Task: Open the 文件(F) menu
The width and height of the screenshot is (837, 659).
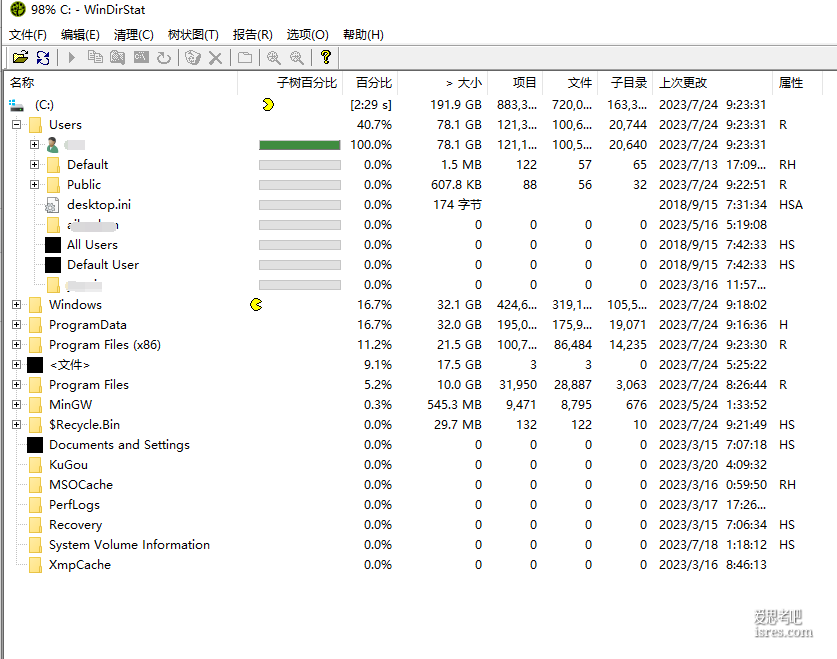Action: [x=28, y=35]
